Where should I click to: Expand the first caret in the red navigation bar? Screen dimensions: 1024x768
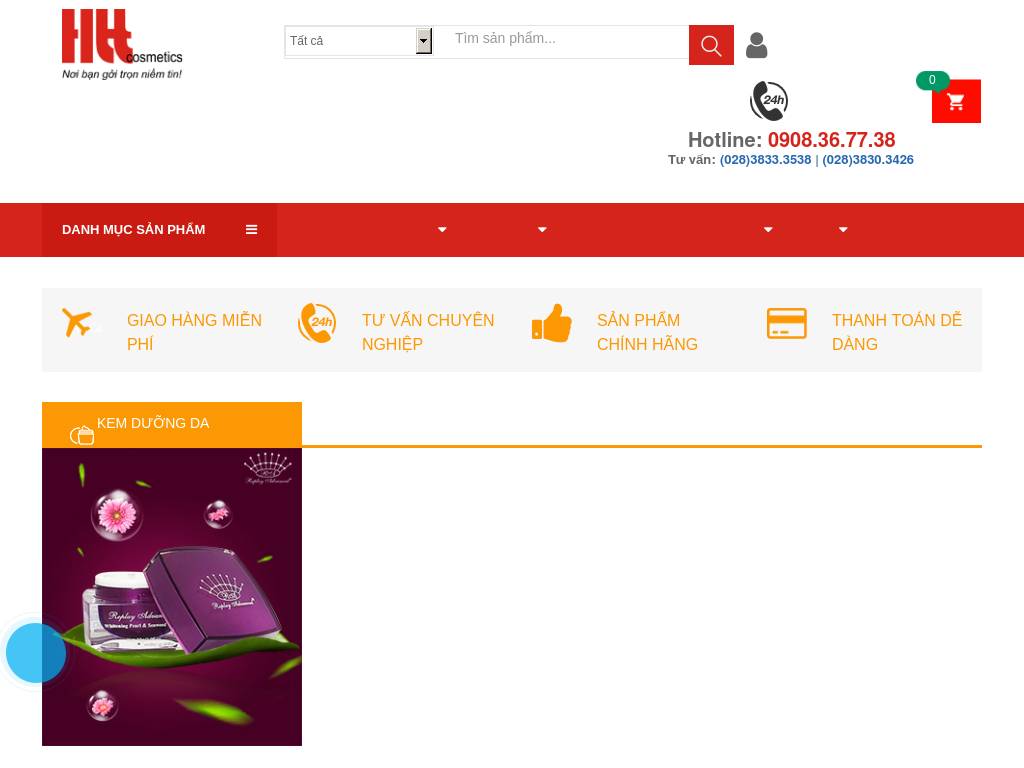442,230
